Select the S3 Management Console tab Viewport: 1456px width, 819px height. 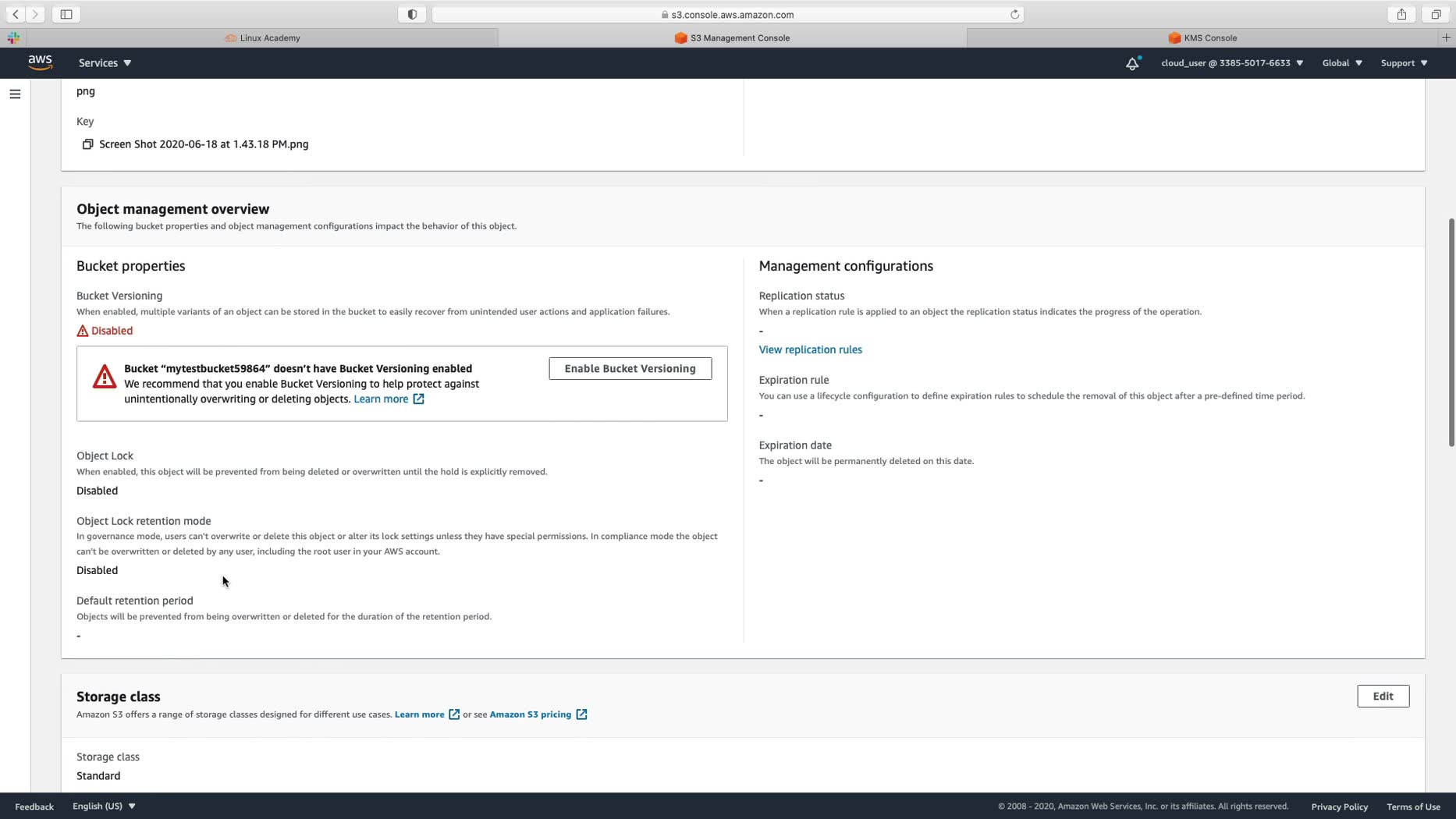(732, 37)
